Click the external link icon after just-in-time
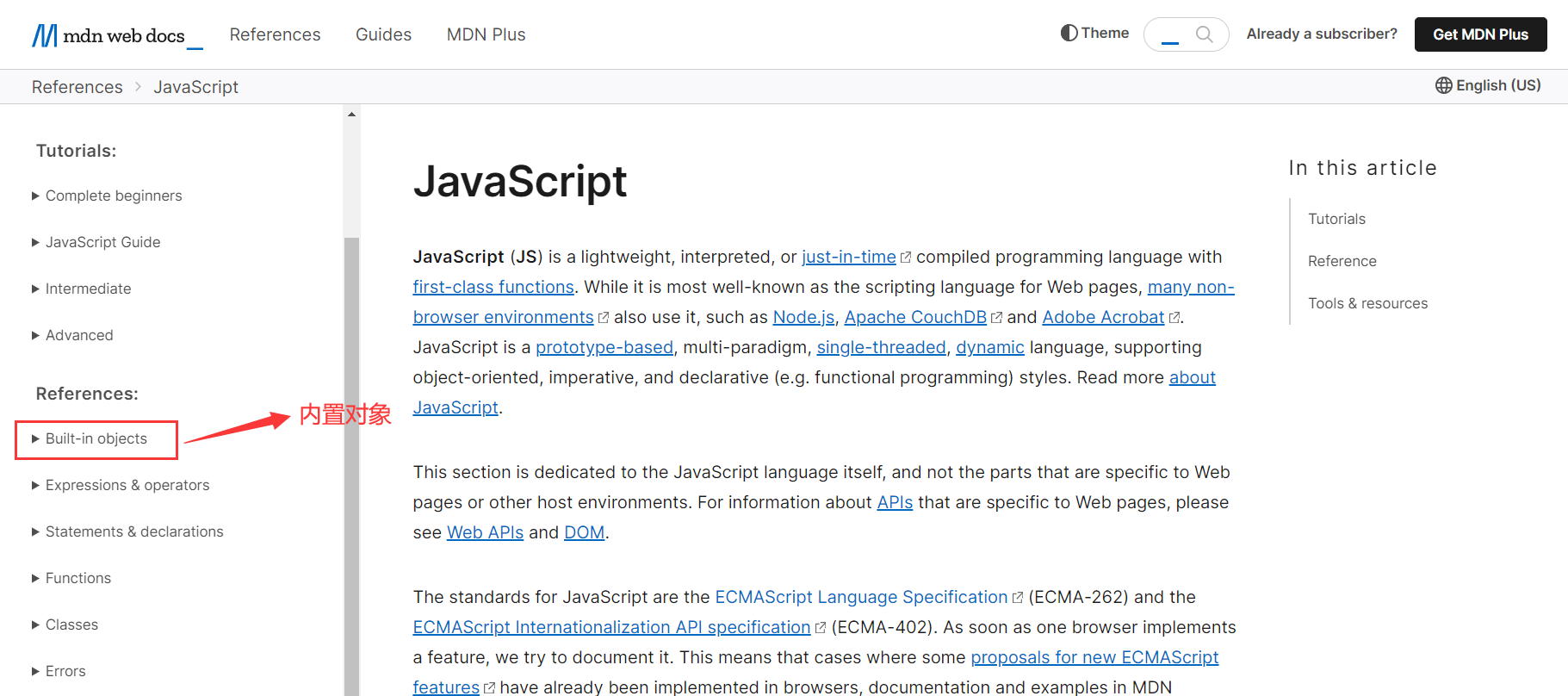 click(x=905, y=258)
